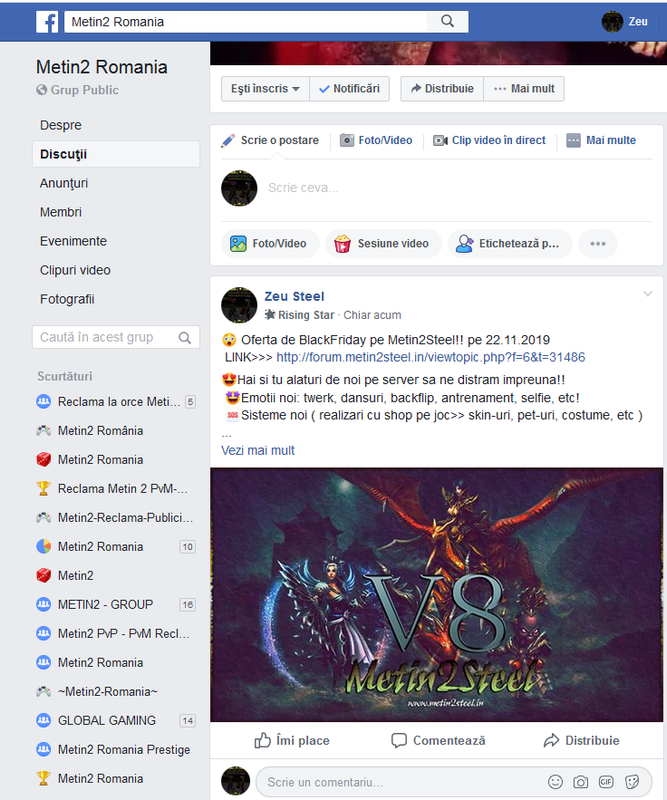Open Sesiune video popcorn option
The image size is (667, 800).
point(383,243)
